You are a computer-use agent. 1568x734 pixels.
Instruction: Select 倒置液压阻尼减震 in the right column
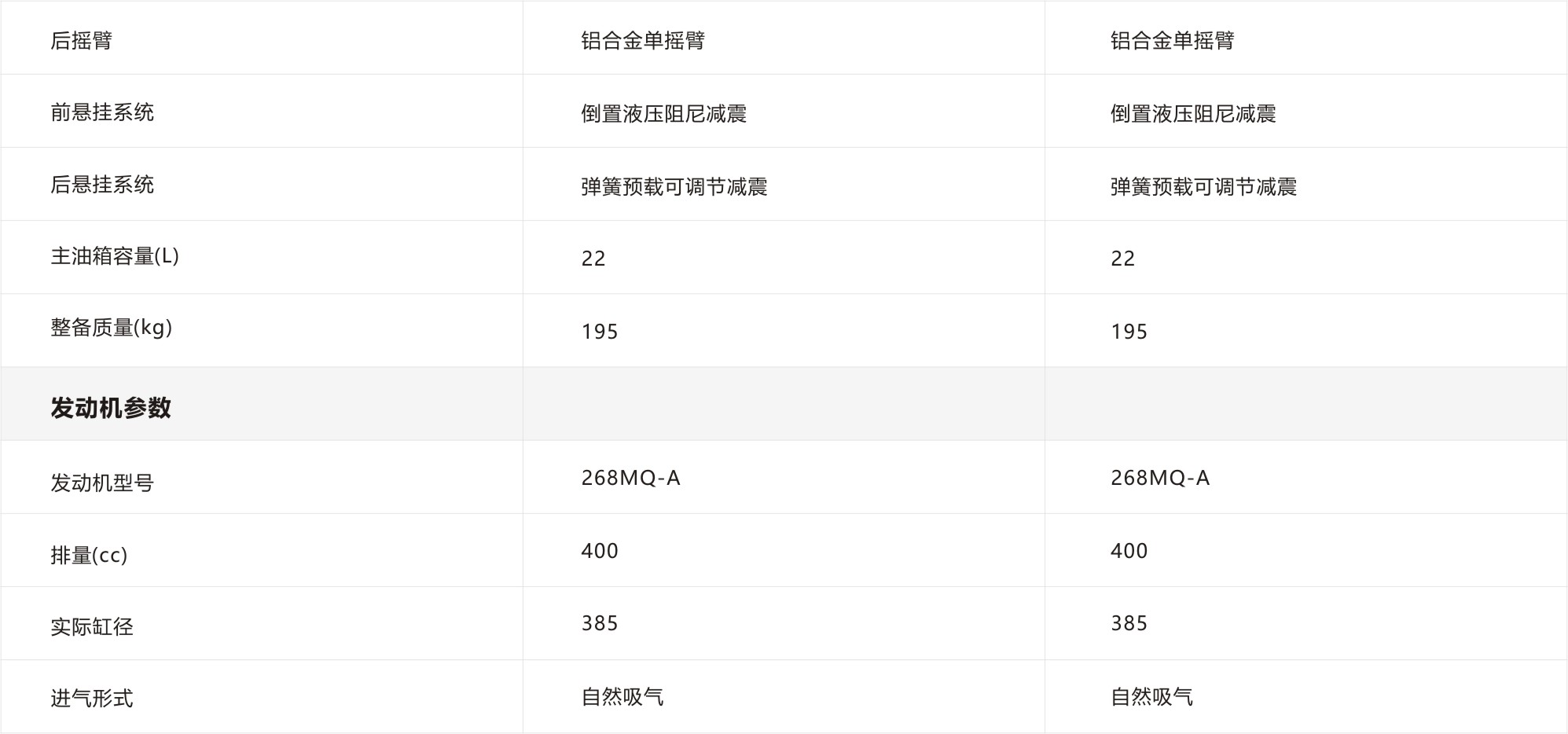coord(1193,114)
